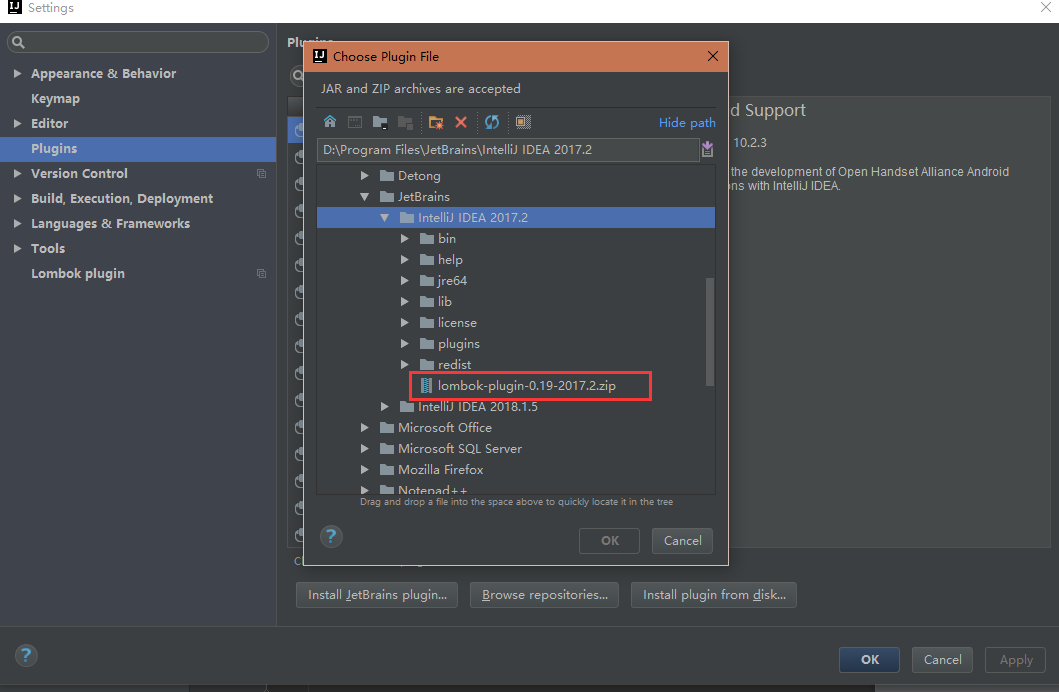The width and height of the screenshot is (1059, 692).
Task: Click Browse repositories button
Action: tap(544, 595)
